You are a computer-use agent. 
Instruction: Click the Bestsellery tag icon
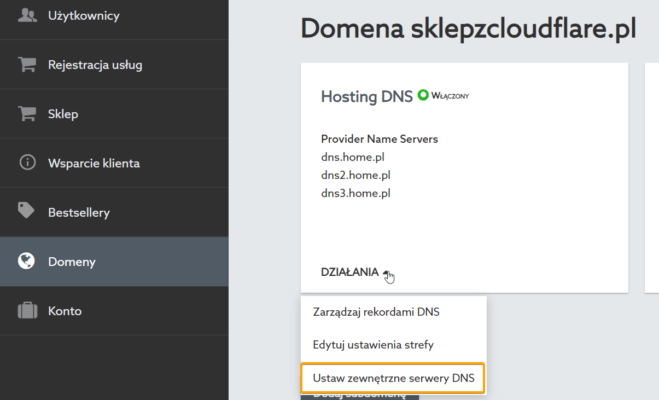28,212
